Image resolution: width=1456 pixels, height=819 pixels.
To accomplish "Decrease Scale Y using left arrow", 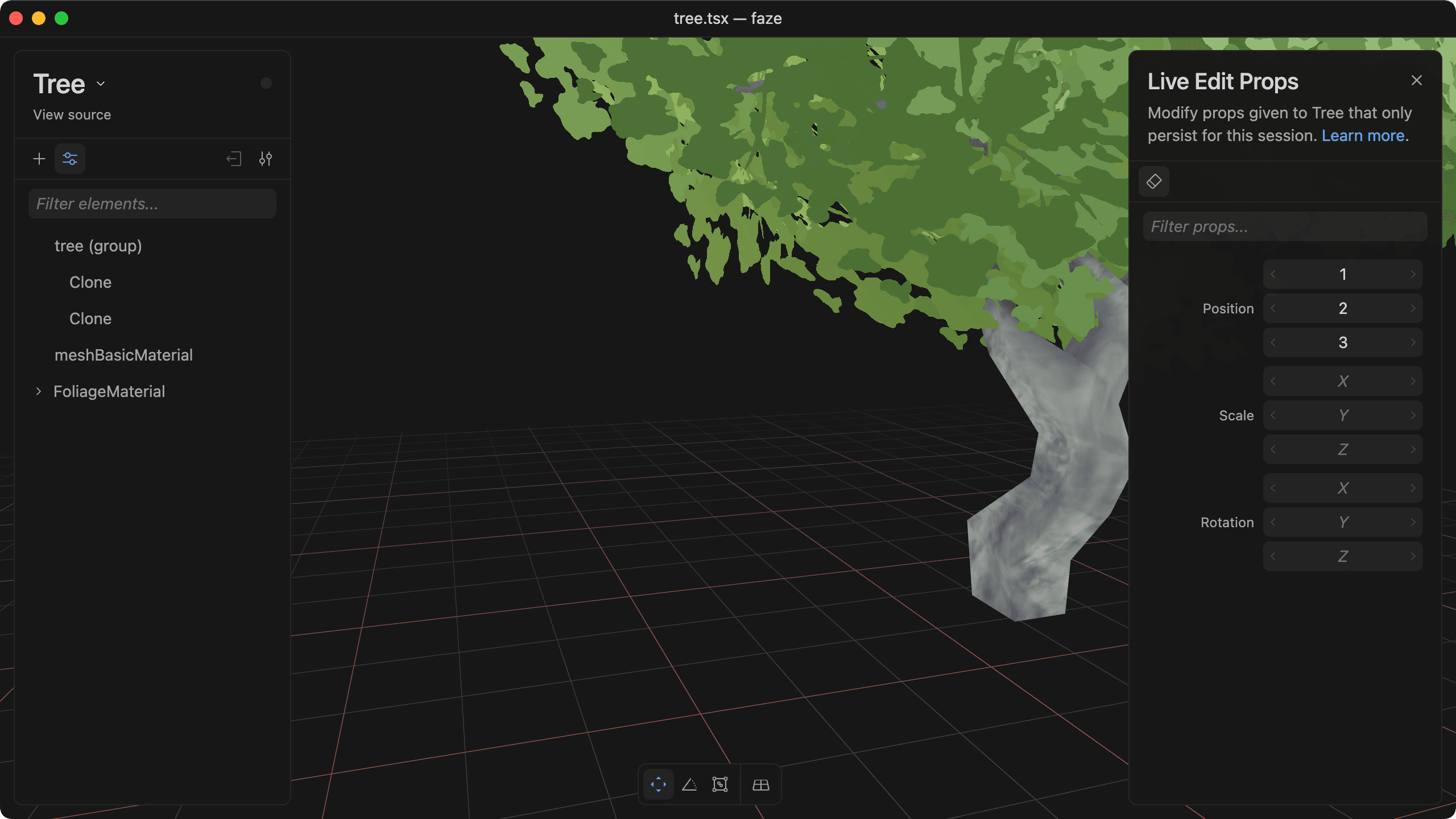I will [x=1273, y=415].
